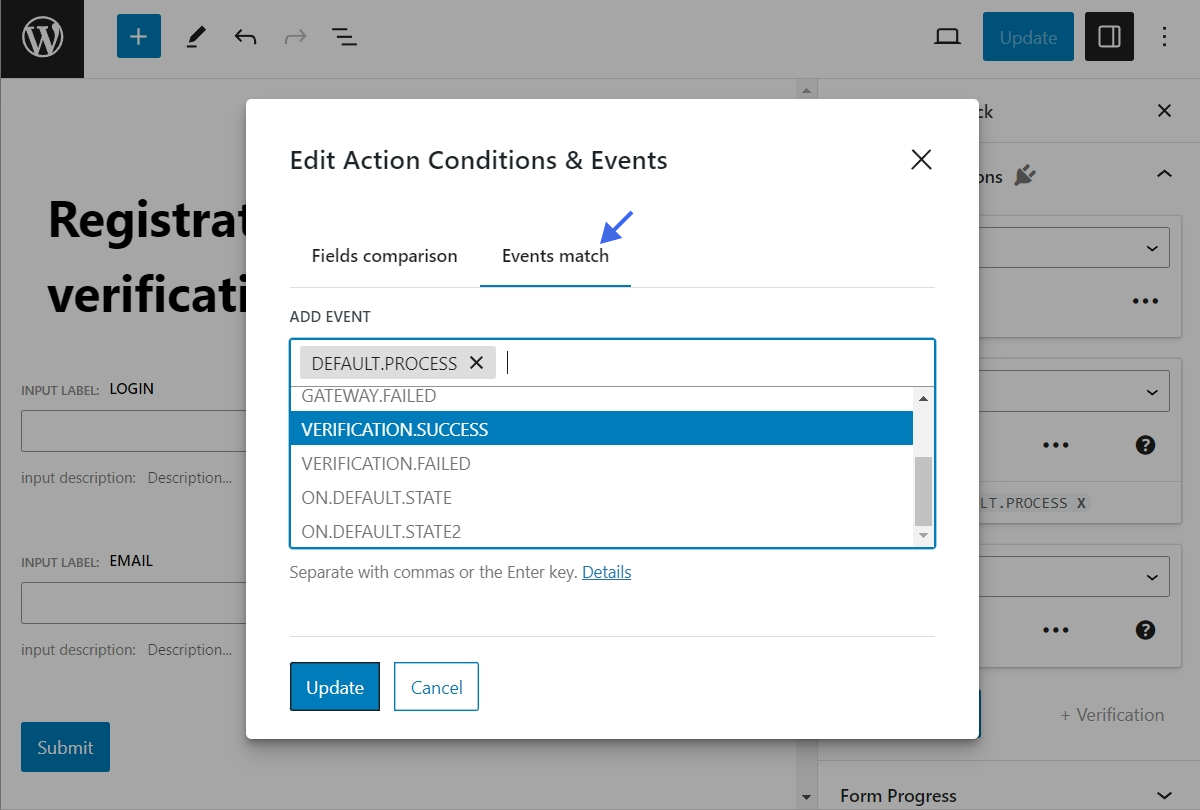The height and width of the screenshot is (810, 1200).
Task: Remove the DEFAULT.PROCESS event tag
Action: click(477, 363)
